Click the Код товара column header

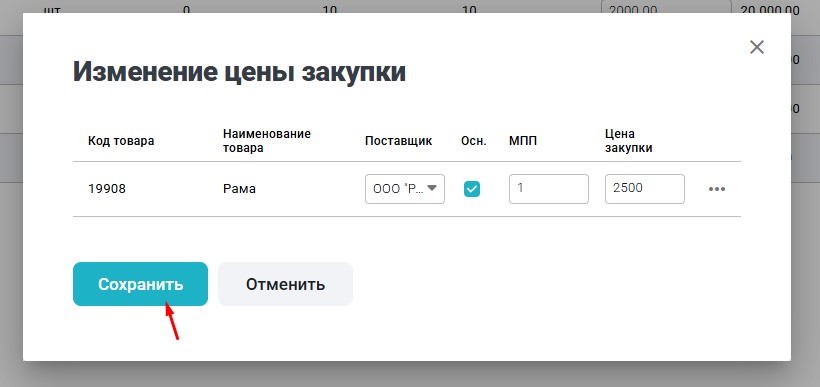tap(121, 141)
